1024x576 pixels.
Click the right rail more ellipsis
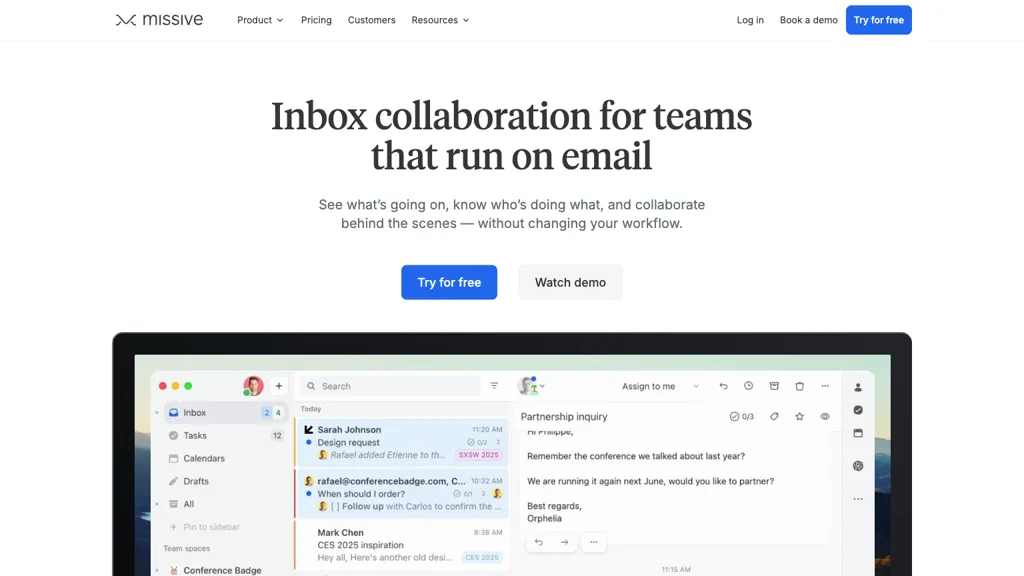[858, 499]
